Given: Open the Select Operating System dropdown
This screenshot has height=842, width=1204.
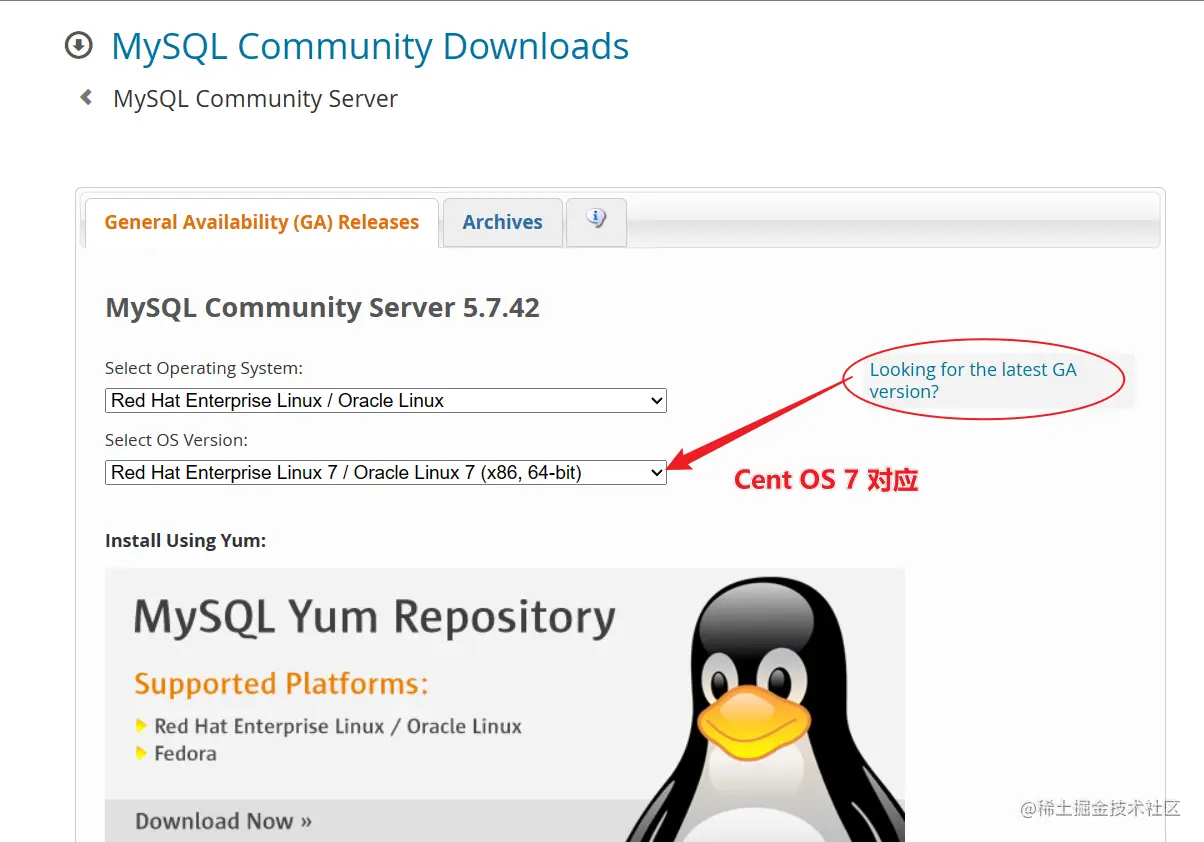Looking at the screenshot, I should pyautogui.click(x=386, y=400).
